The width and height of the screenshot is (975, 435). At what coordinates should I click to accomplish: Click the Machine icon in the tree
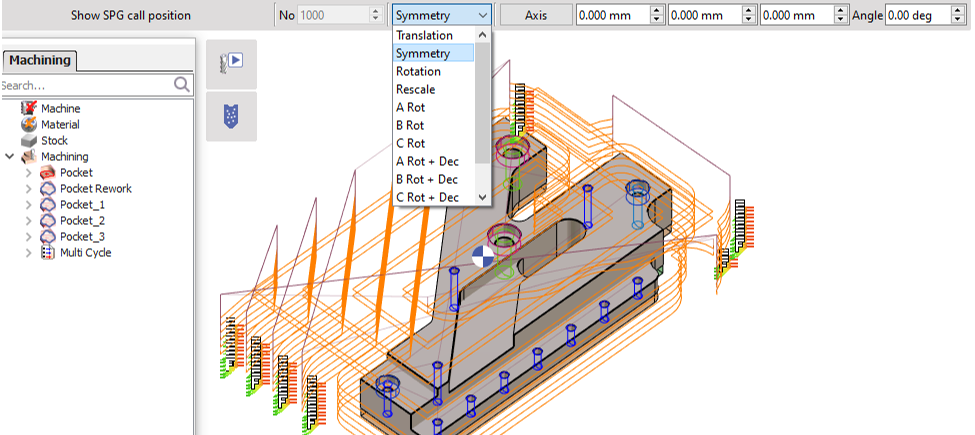[x=28, y=108]
